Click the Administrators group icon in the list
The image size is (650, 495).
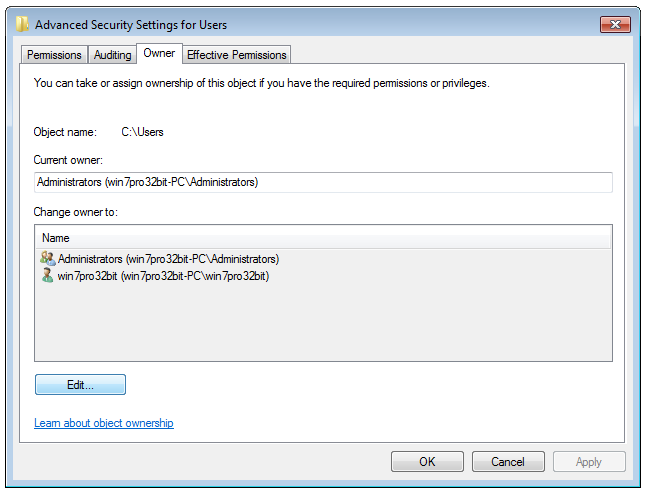pyautogui.click(x=47, y=259)
